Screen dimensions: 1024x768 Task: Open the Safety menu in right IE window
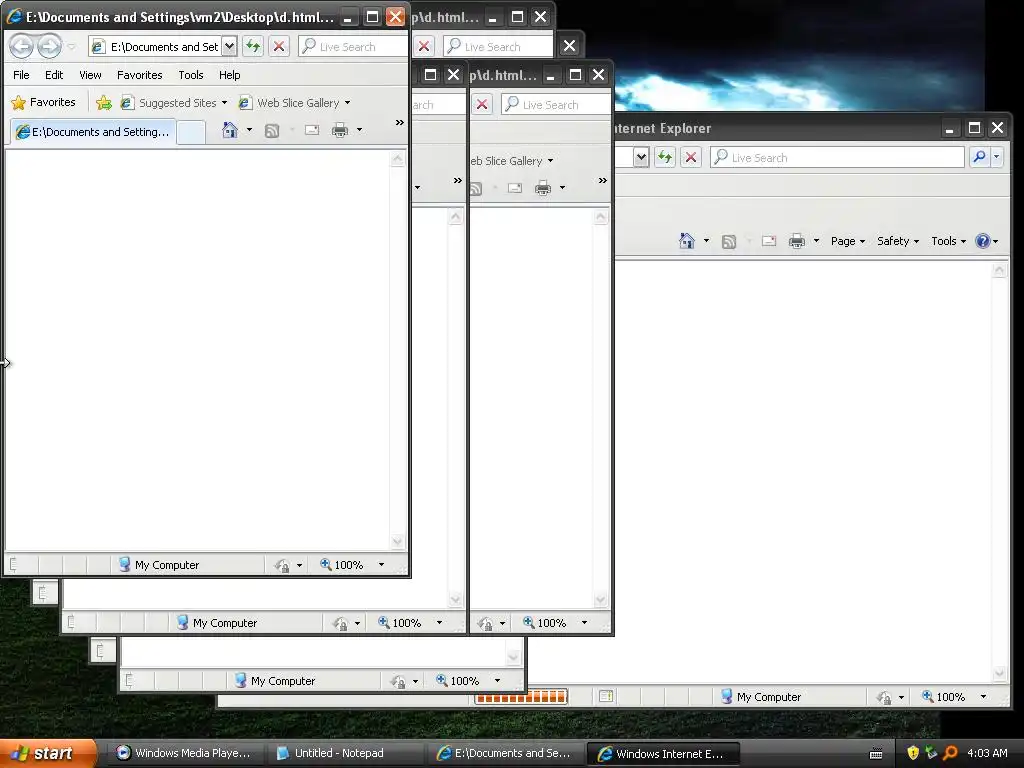tap(898, 241)
